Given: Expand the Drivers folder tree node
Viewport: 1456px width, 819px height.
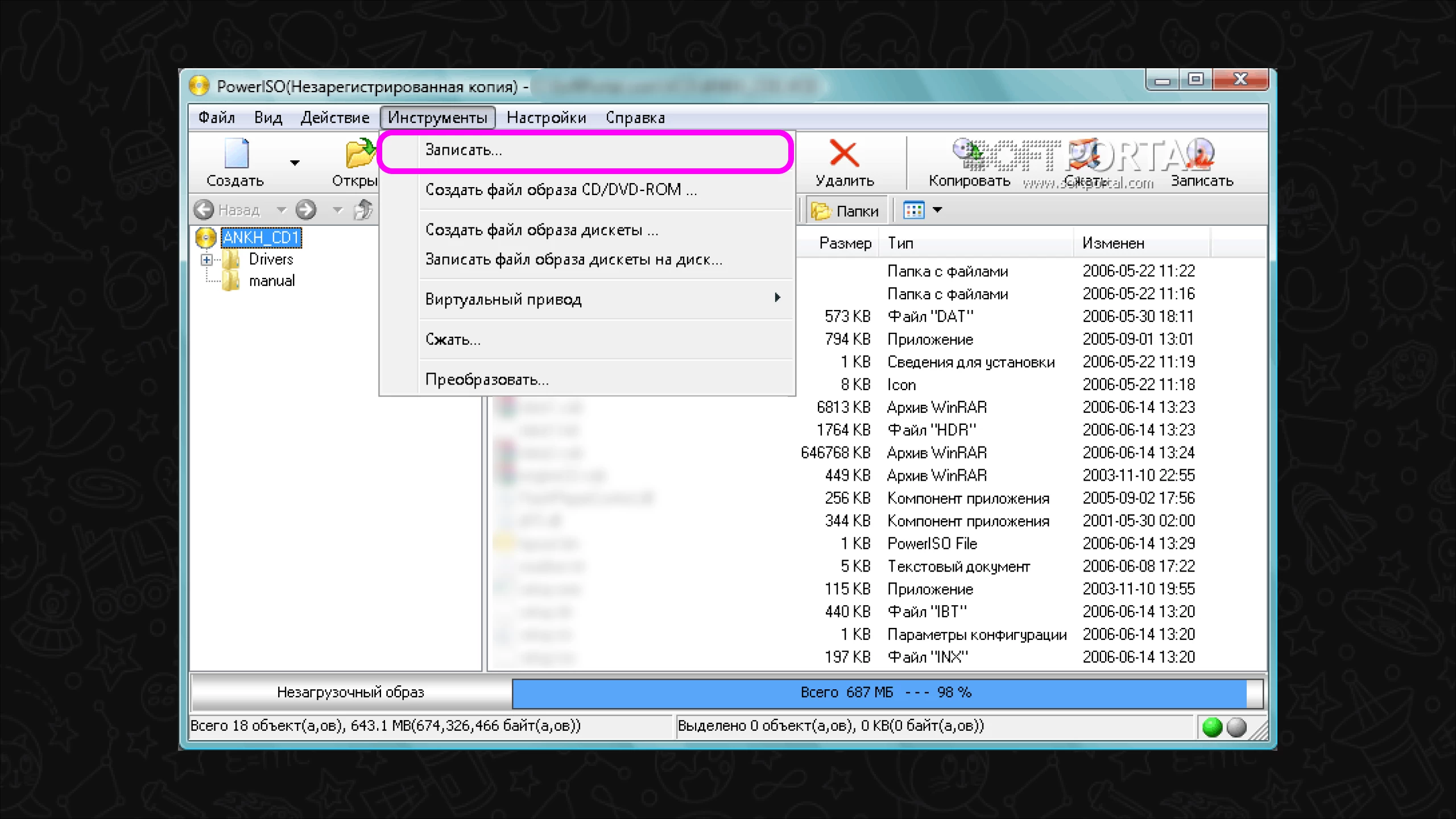Looking at the screenshot, I should [206, 260].
